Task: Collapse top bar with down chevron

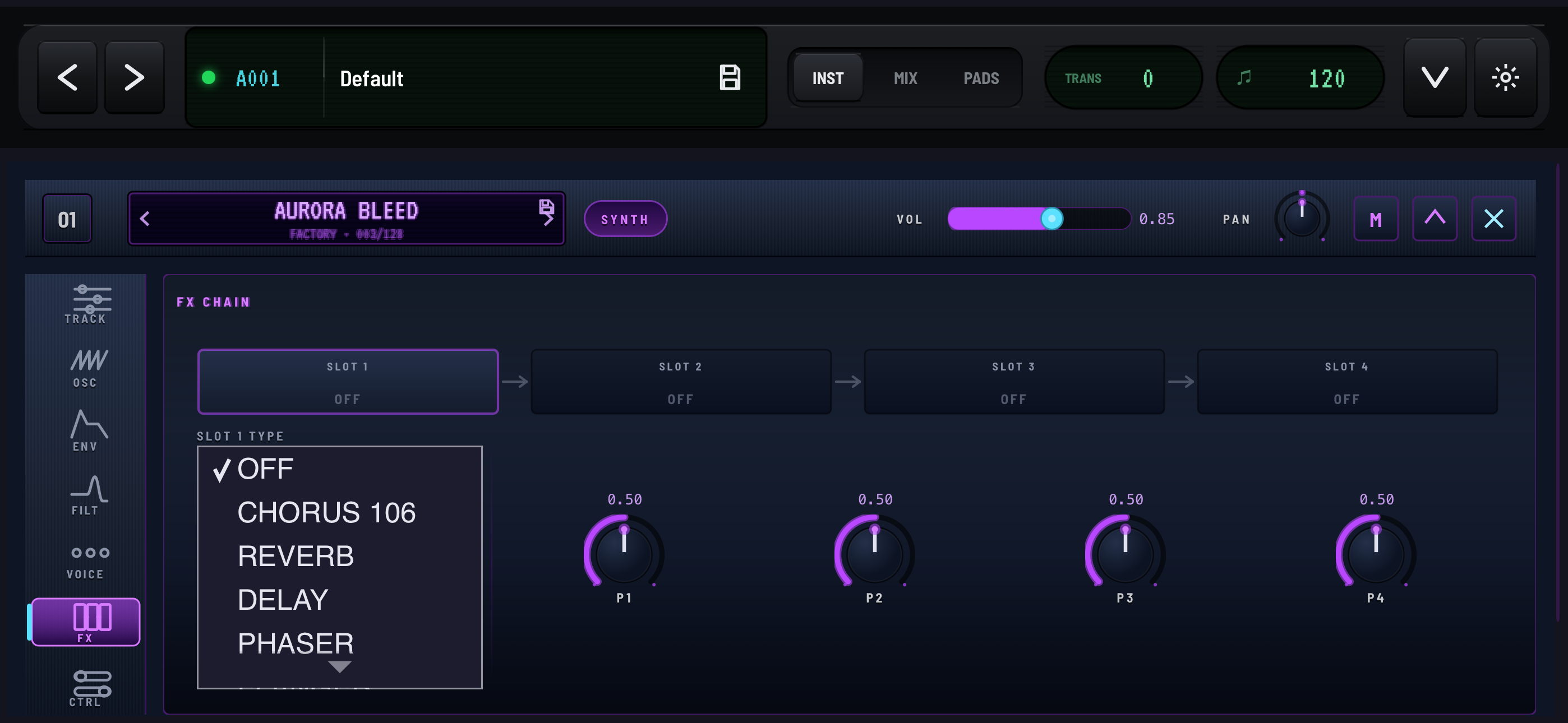Action: click(x=1434, y=77)
